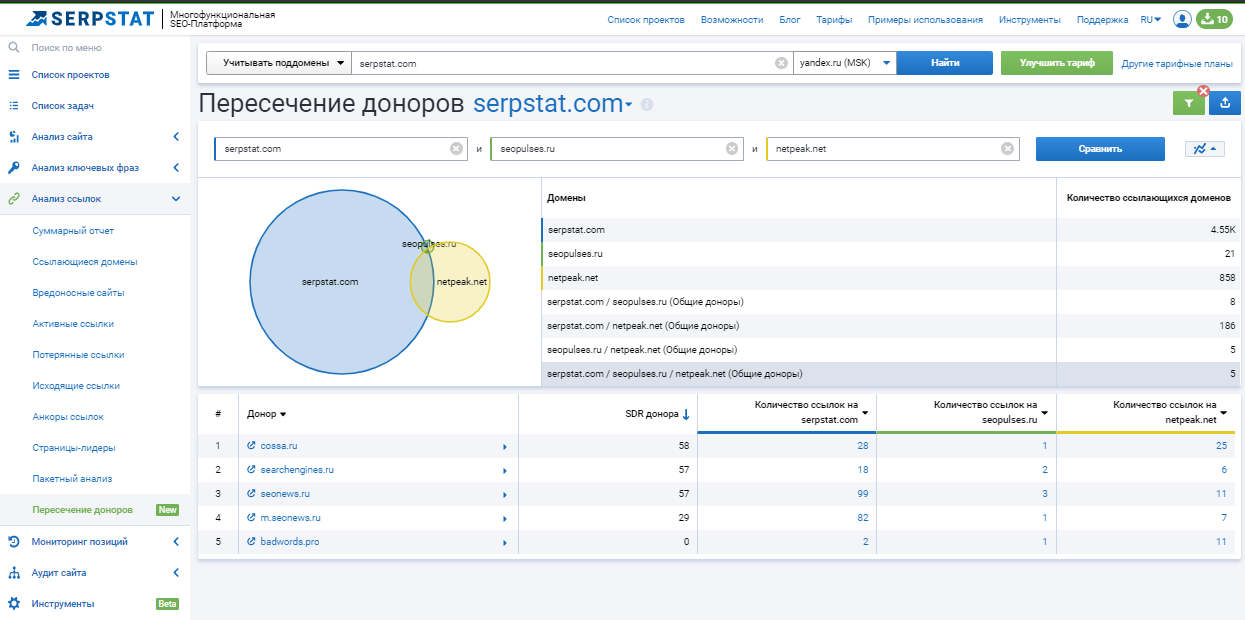Clear the seopulses.ru comparison field
Screen dimensions: 1245x620
[x=732, y=149]
